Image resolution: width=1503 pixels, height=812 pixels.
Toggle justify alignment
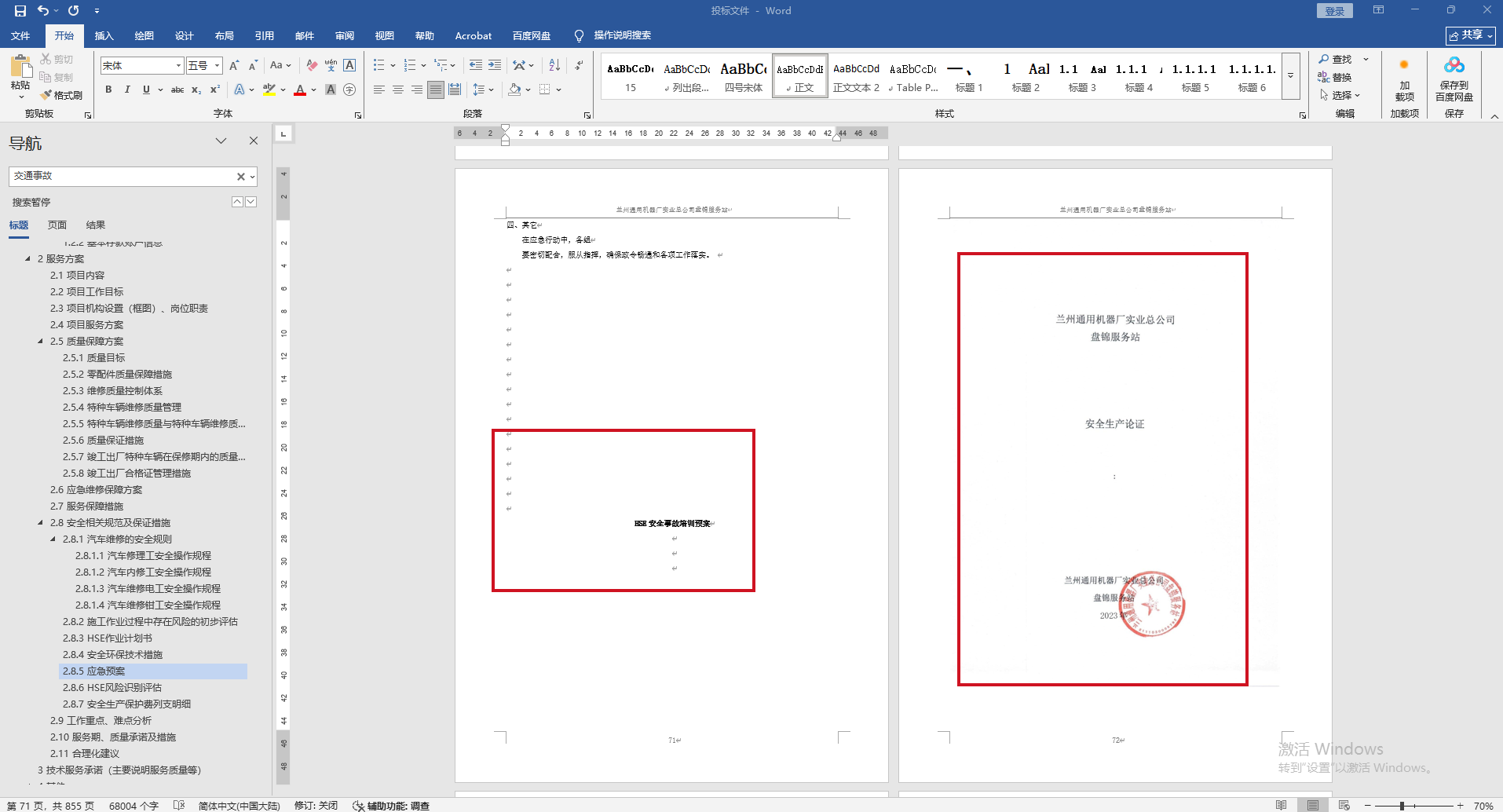click(x=436, y=90)
